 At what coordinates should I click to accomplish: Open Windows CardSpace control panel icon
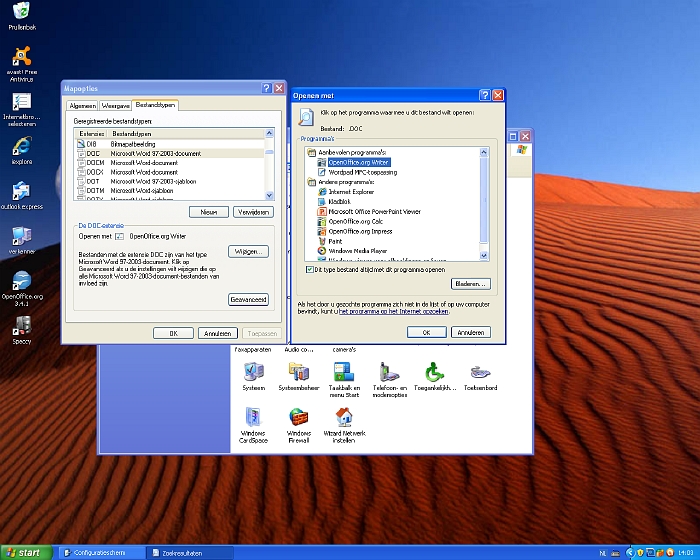click(254, 425)
